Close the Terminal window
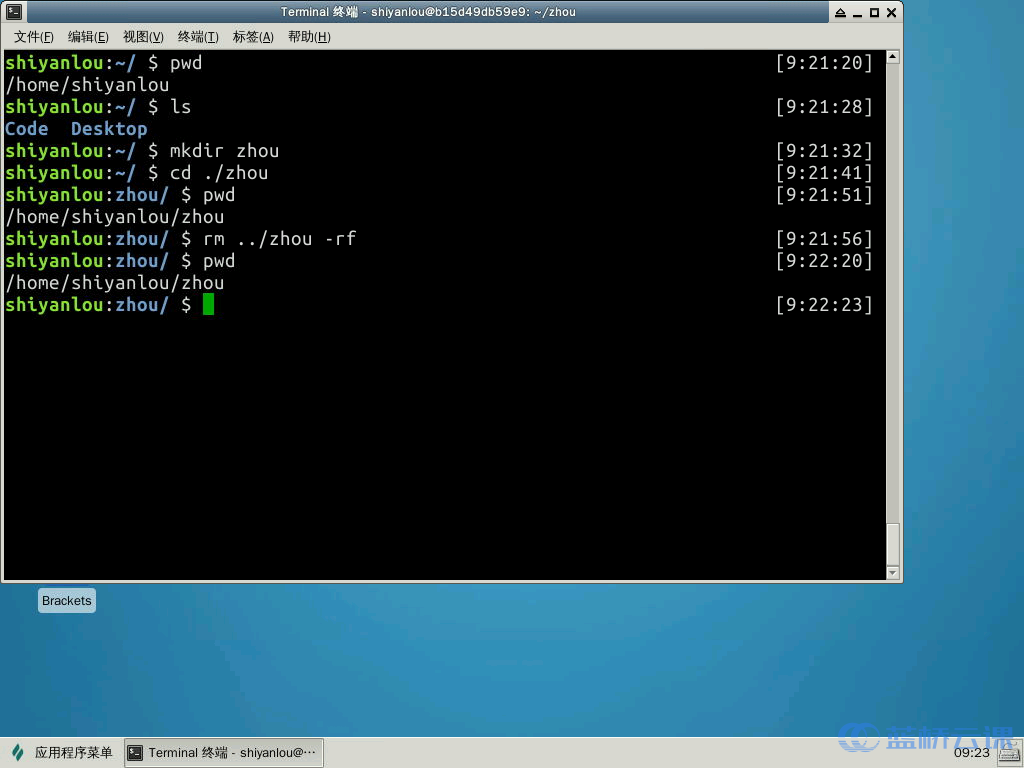Screen dimensions: 1024x768 click(891, 13)
